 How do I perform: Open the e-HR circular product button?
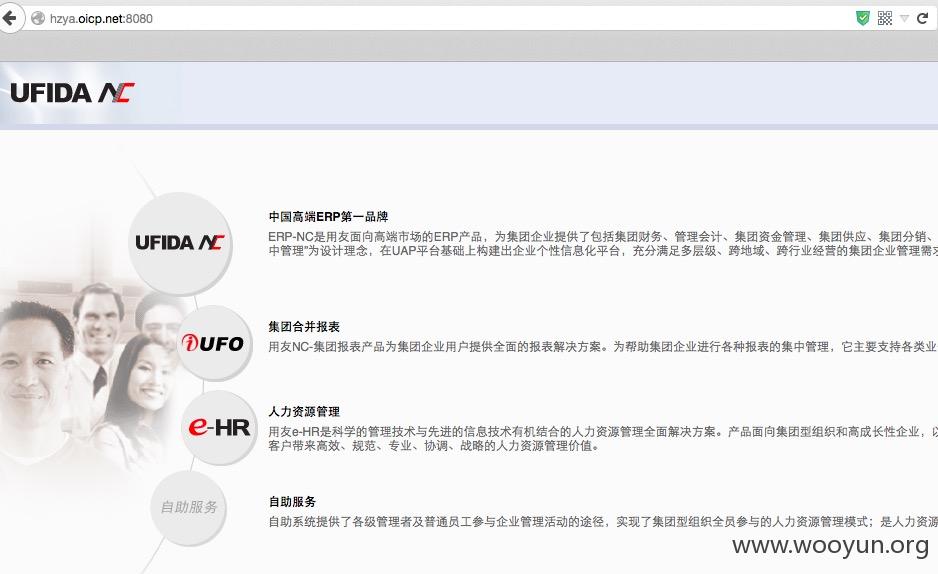(220, 428)
